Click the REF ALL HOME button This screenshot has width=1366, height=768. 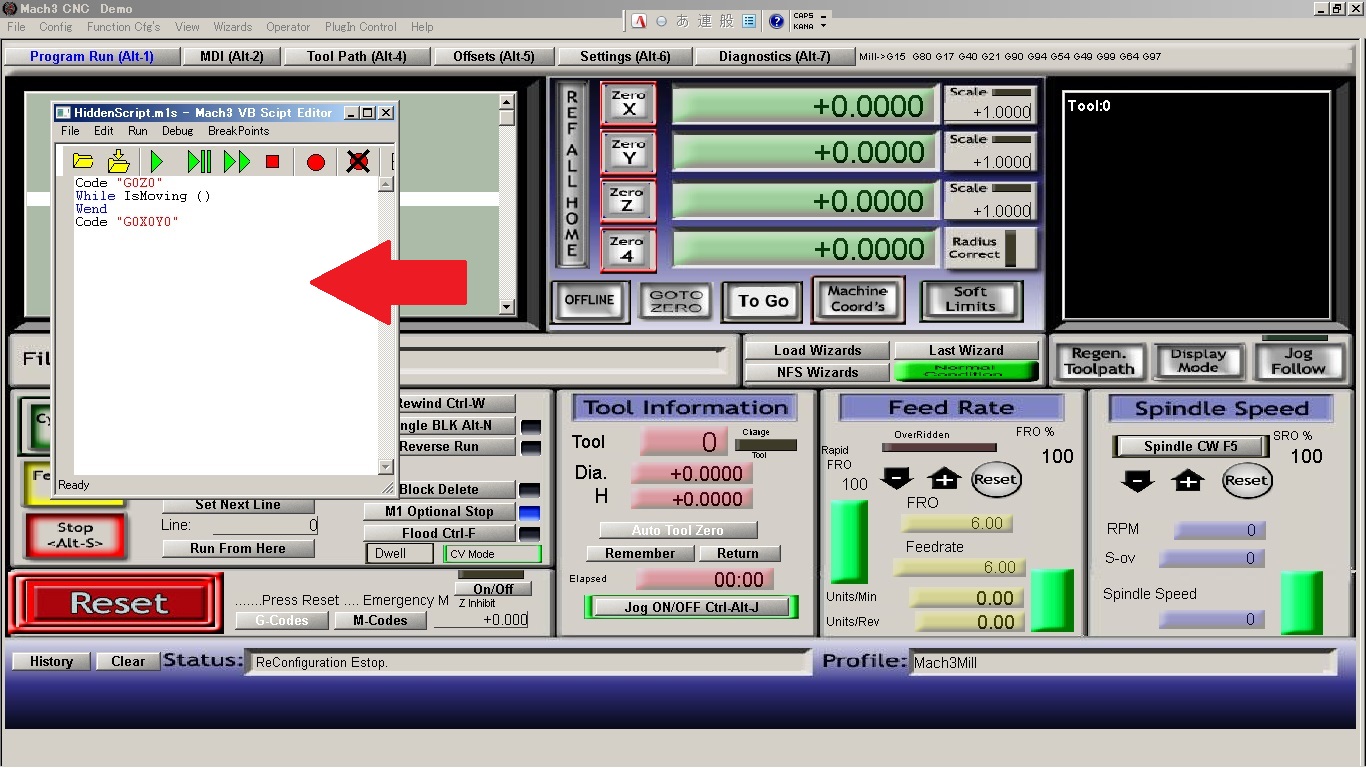click(x=572, y=174)
